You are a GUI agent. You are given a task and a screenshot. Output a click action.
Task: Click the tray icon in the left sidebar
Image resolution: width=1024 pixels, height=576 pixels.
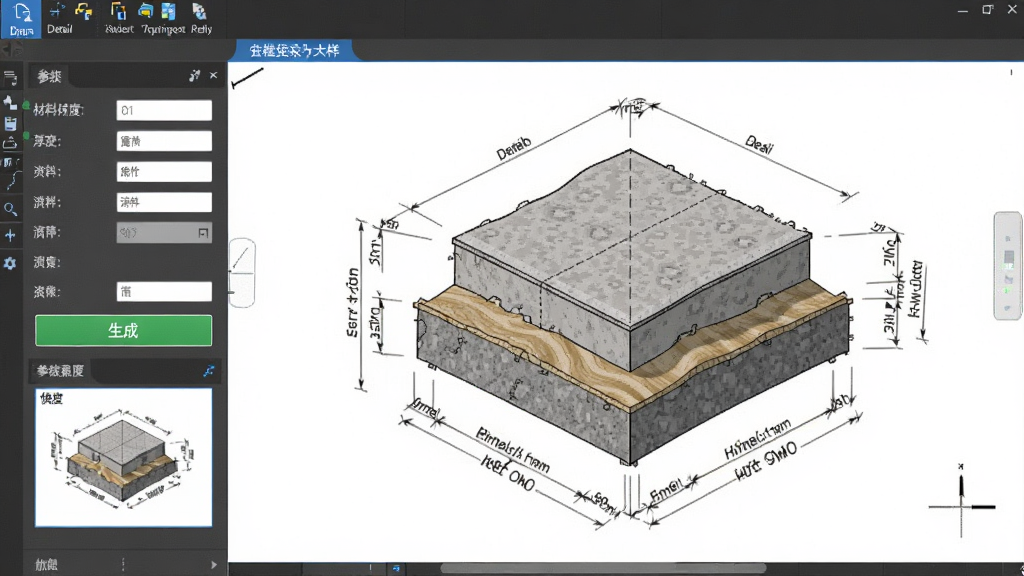[x=10, y=143]
